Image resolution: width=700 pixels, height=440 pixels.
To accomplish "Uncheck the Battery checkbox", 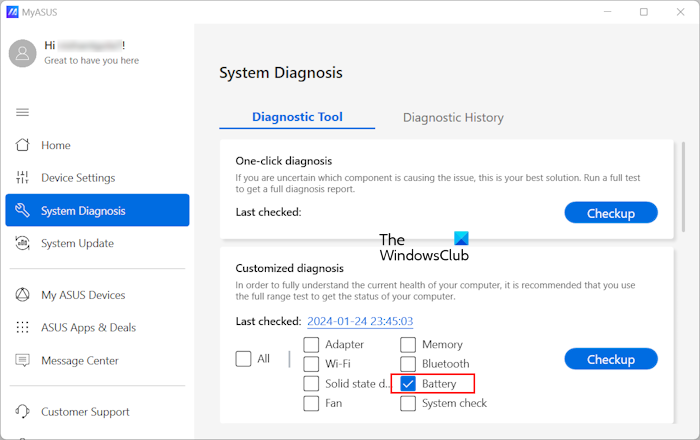I will (408, 383).
